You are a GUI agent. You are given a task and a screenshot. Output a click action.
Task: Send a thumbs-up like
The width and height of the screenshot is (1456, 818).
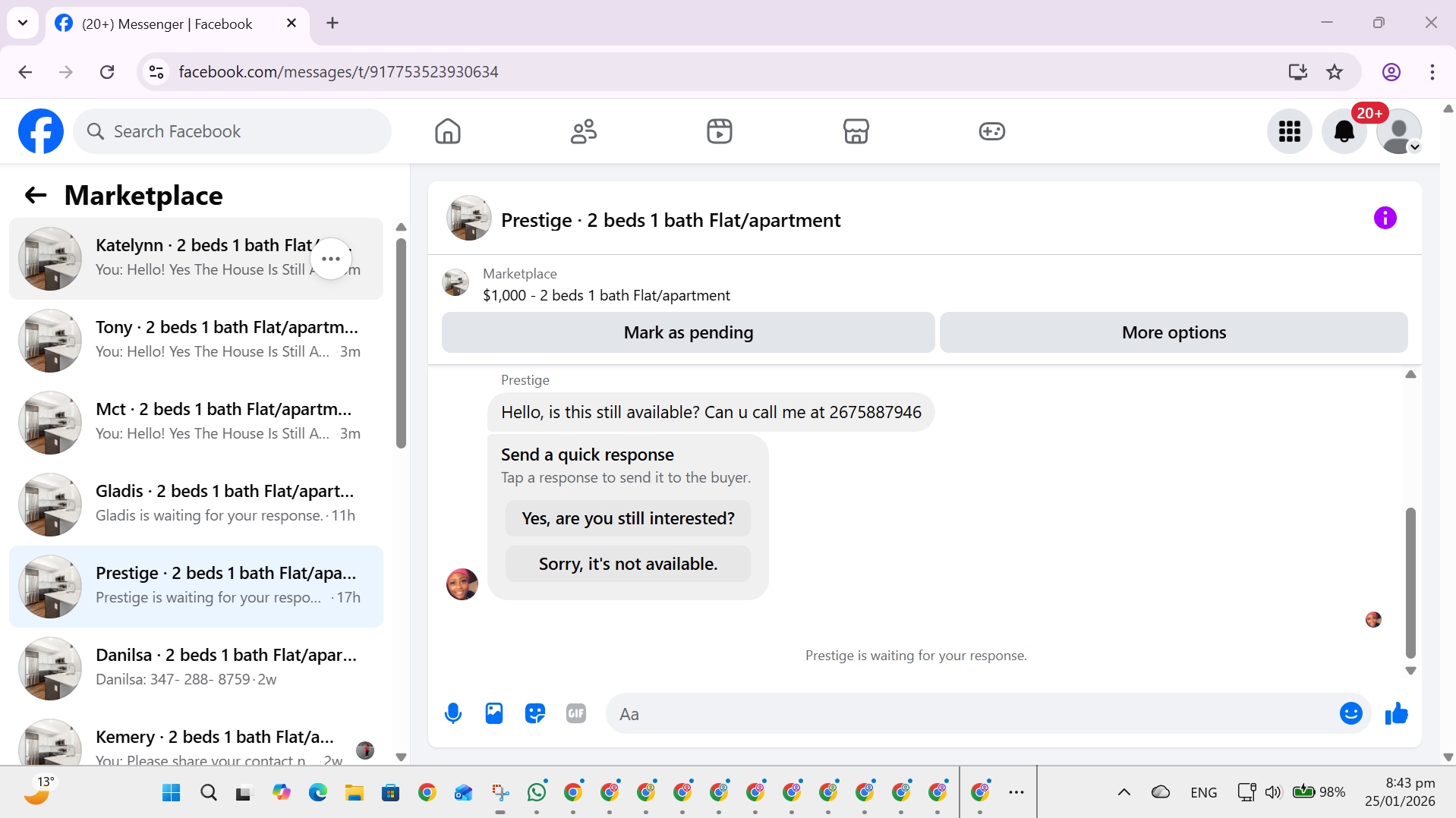point(1396,713)
